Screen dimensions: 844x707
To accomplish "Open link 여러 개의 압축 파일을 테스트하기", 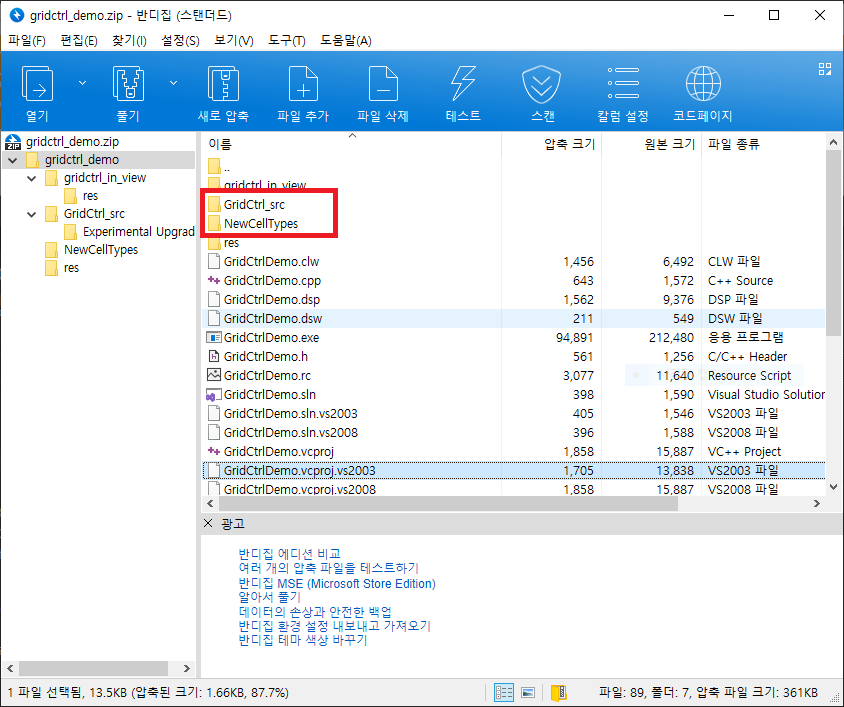I will coord(328,568).
